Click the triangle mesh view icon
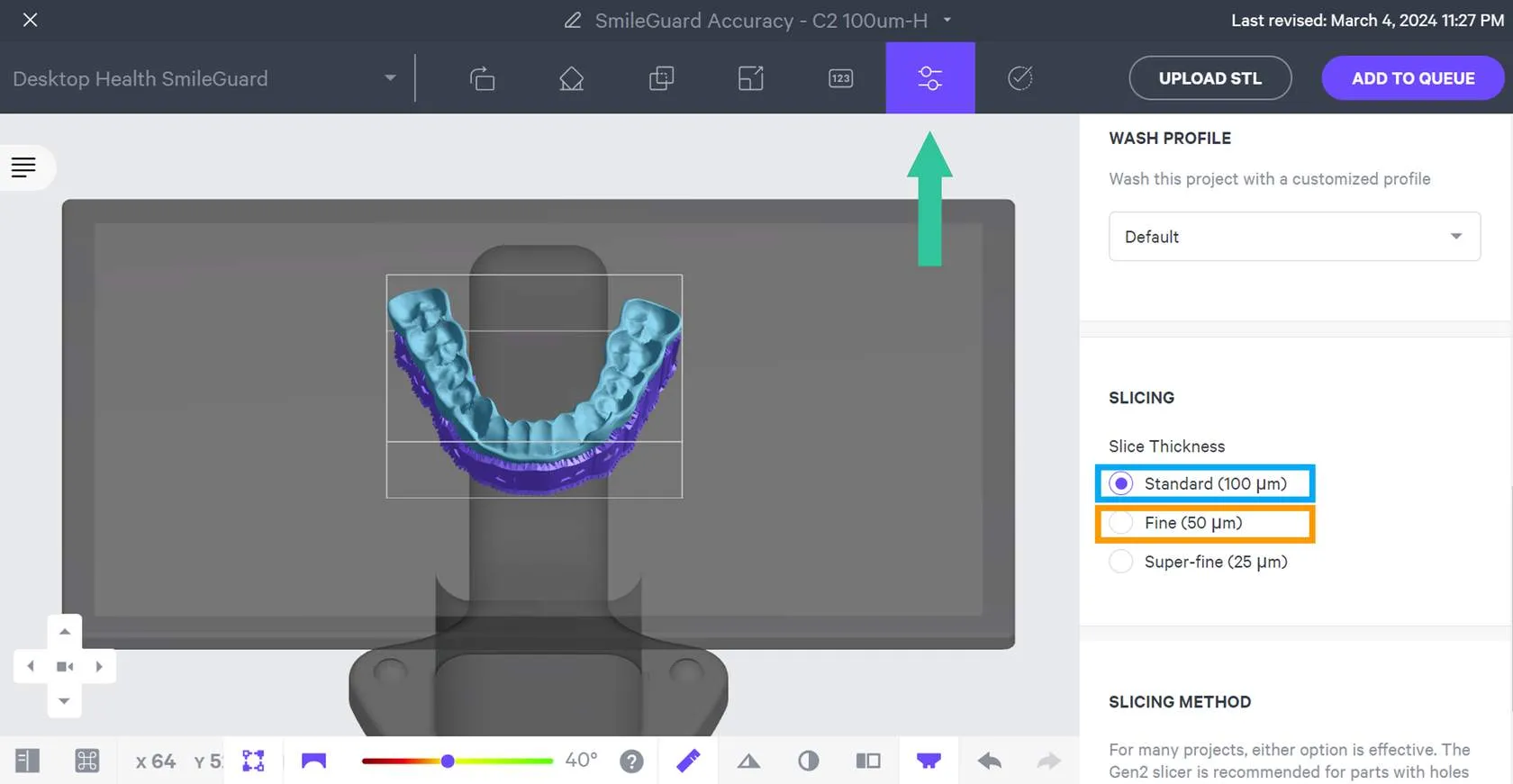Viewport: 1513px width, 784px height. point(748,761)
